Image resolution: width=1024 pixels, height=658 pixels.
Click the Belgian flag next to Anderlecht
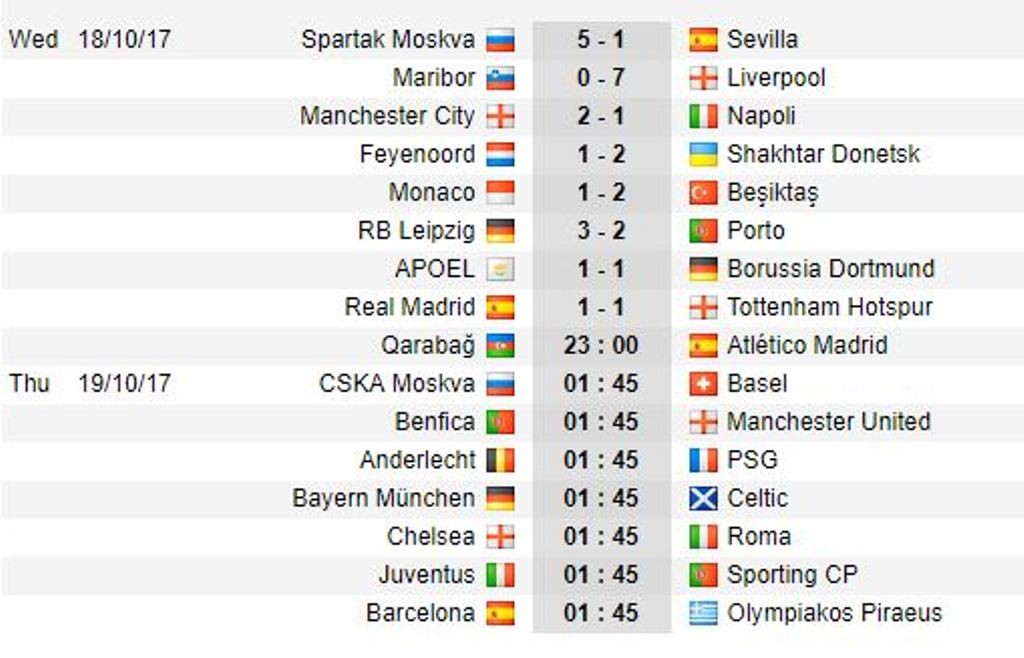tap(500, 461)
